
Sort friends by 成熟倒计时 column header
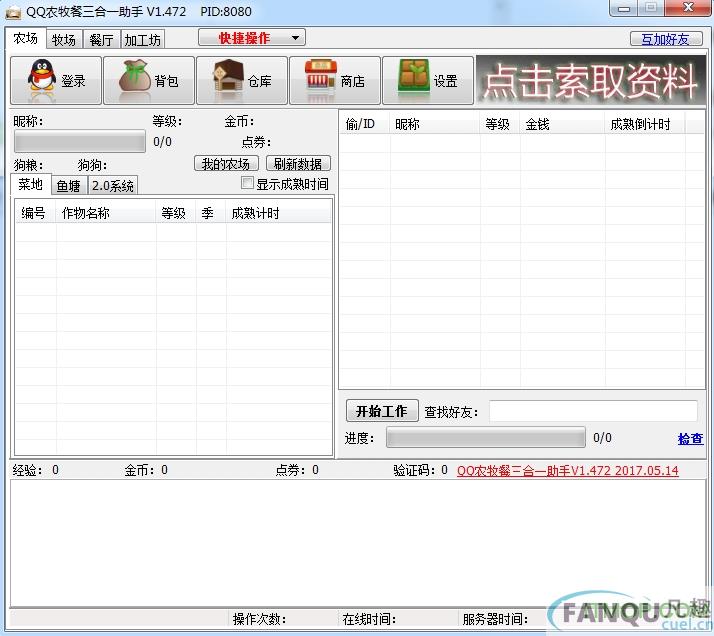[x=645, y=124]
